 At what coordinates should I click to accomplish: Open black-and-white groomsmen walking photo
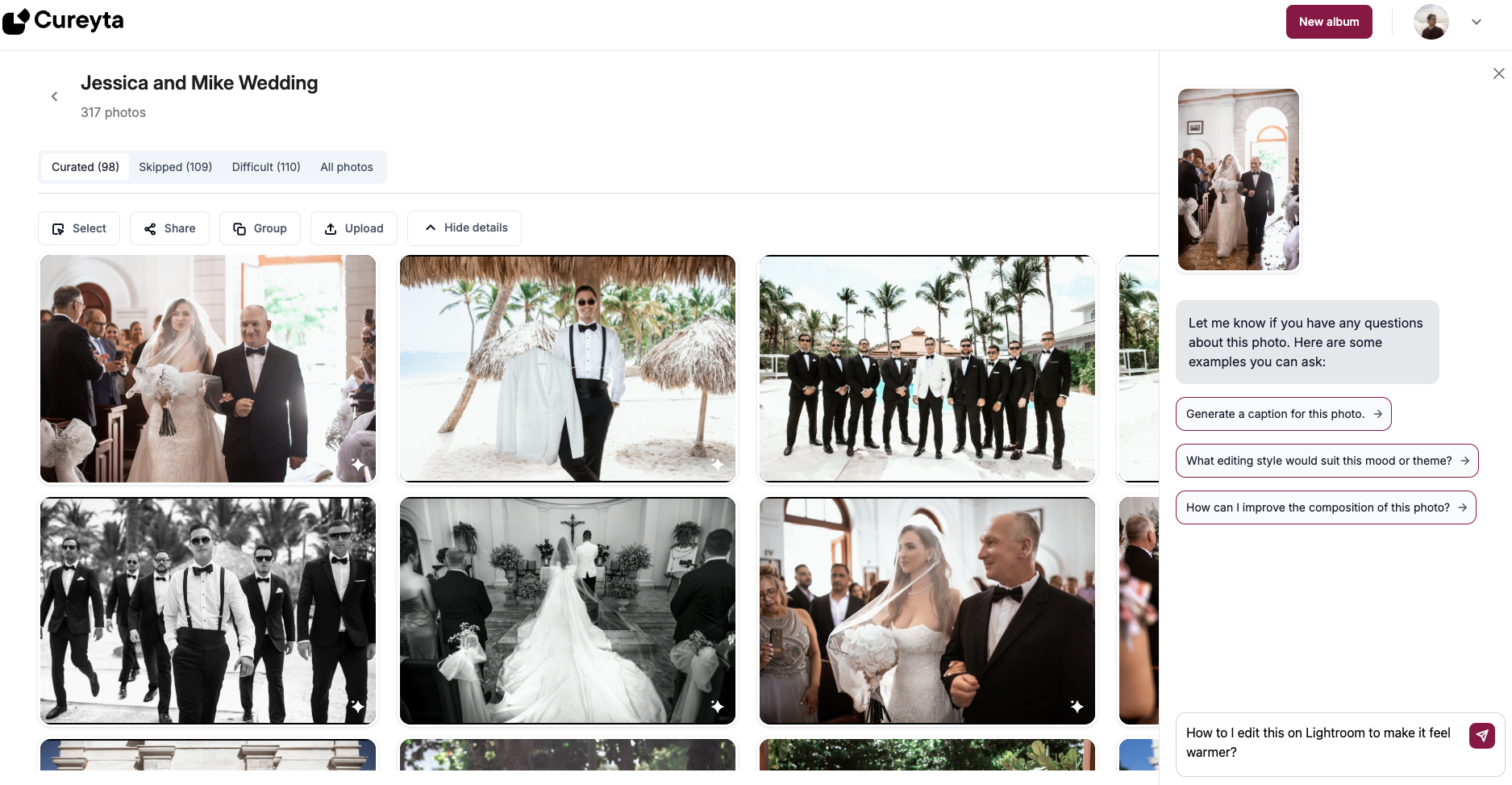(x=208, y=611)
